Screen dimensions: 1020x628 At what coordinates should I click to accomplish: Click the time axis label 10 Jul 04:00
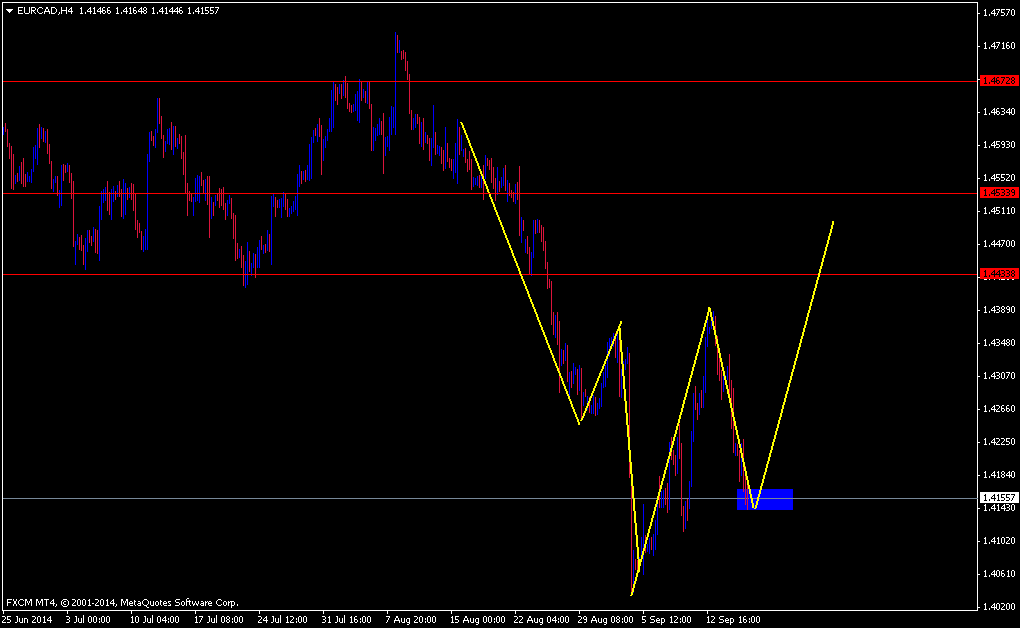click(155, 620)
